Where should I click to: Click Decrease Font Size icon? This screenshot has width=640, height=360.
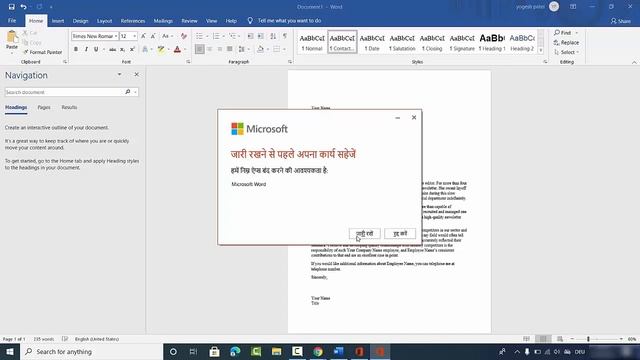click(x=153, y=36)
